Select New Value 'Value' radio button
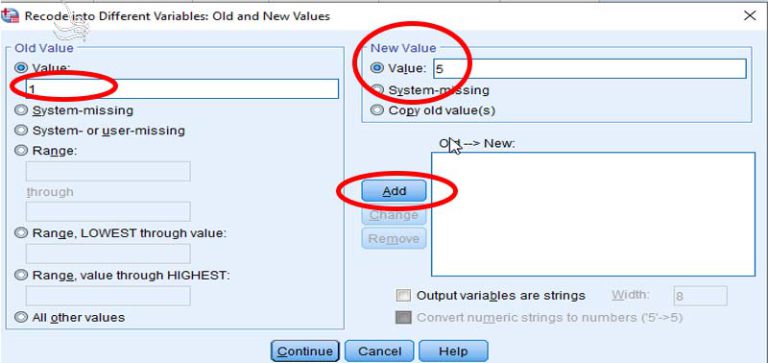768x363 pixels. pyautogui.click(x=377, y=69)
